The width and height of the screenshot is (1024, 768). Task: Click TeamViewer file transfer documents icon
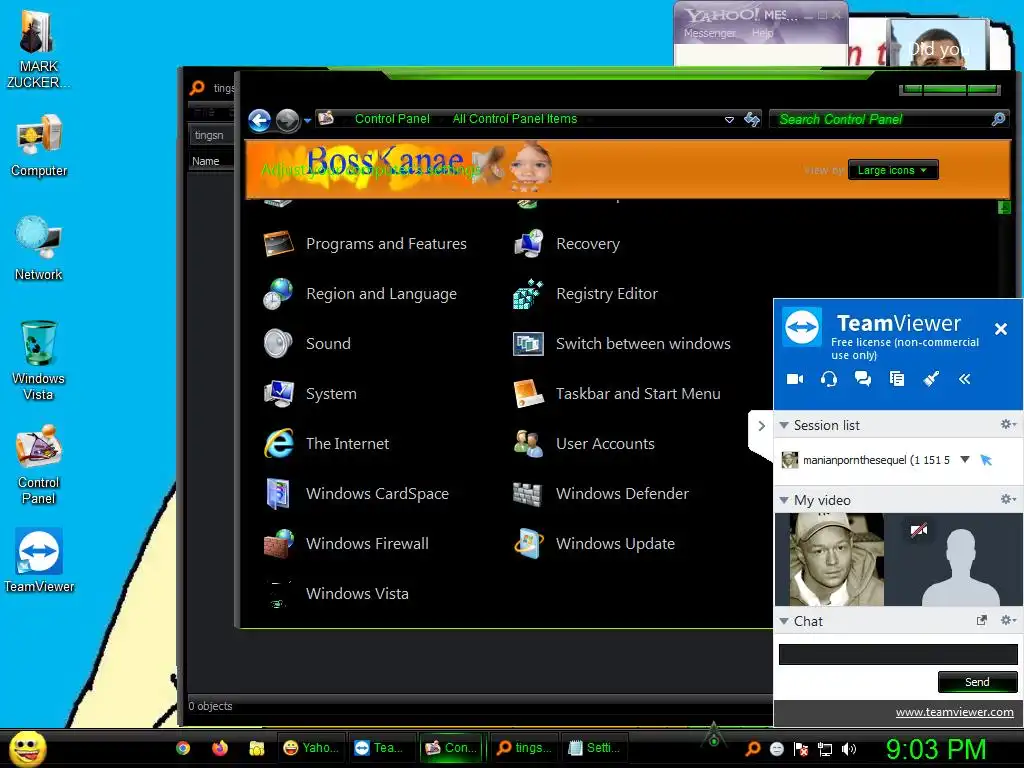point(897,379)
